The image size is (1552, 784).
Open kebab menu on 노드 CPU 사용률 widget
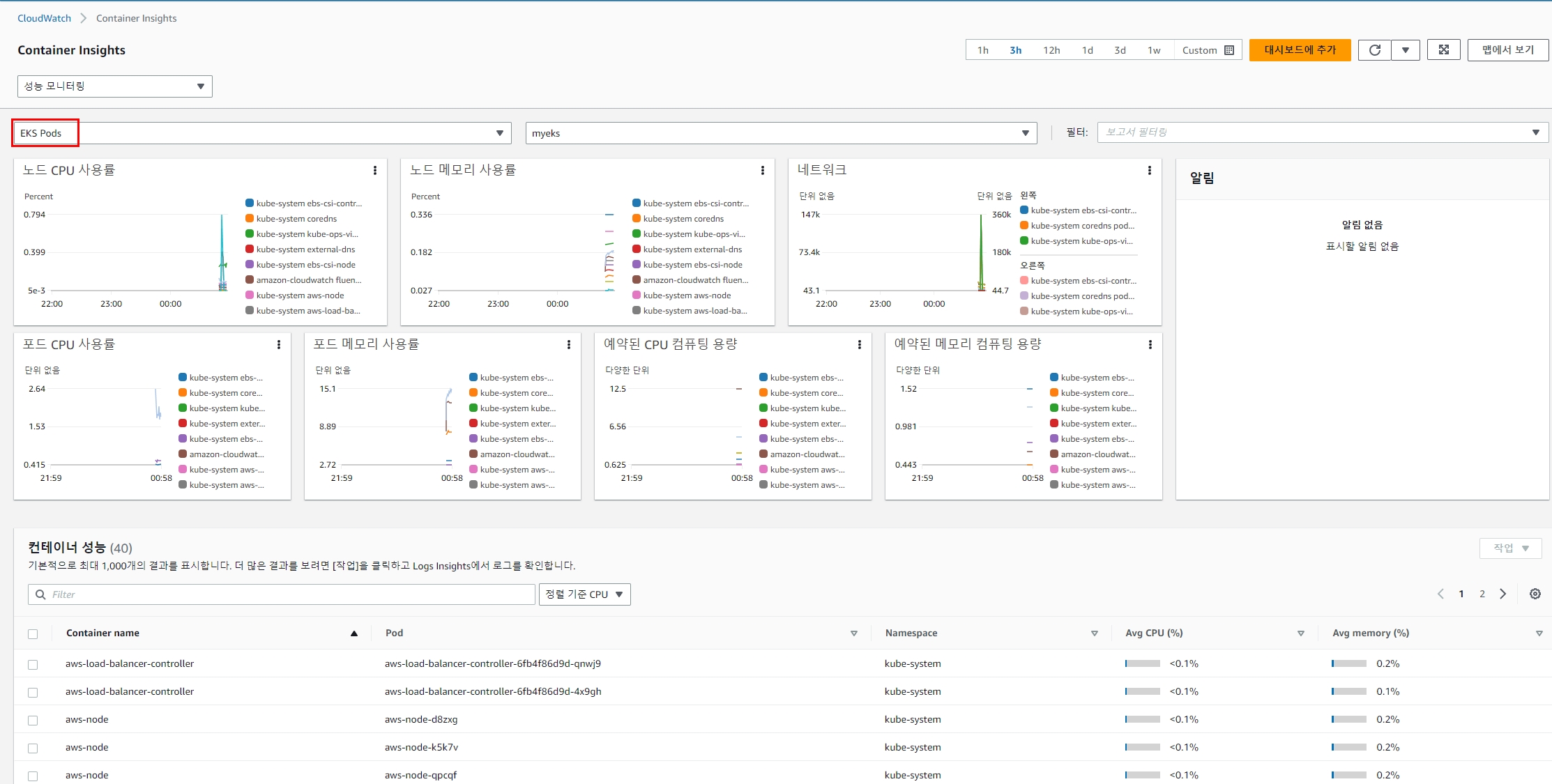coord(374,170)
